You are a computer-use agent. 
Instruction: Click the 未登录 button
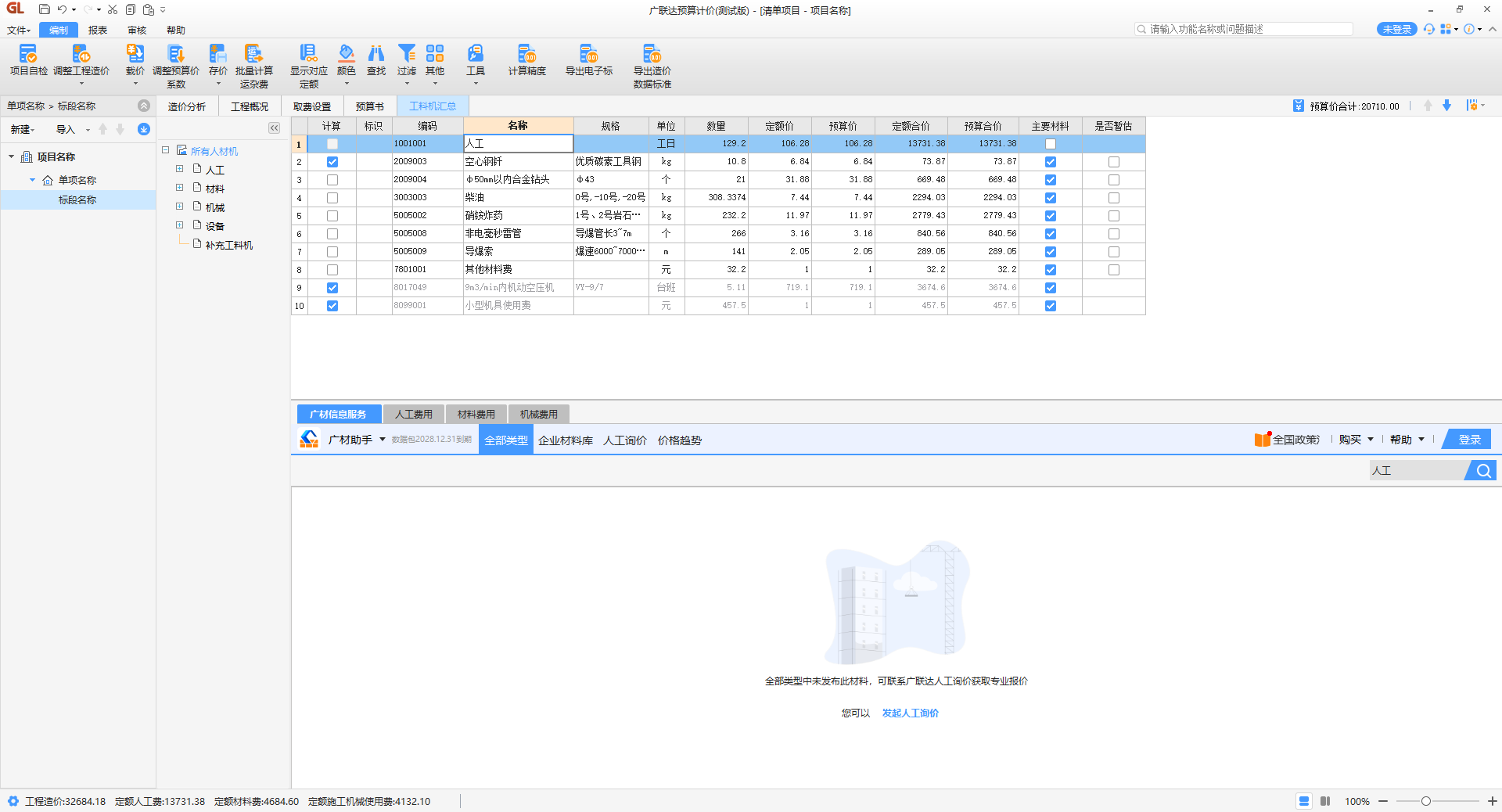pyautogui.click(x=1397, y=29)
